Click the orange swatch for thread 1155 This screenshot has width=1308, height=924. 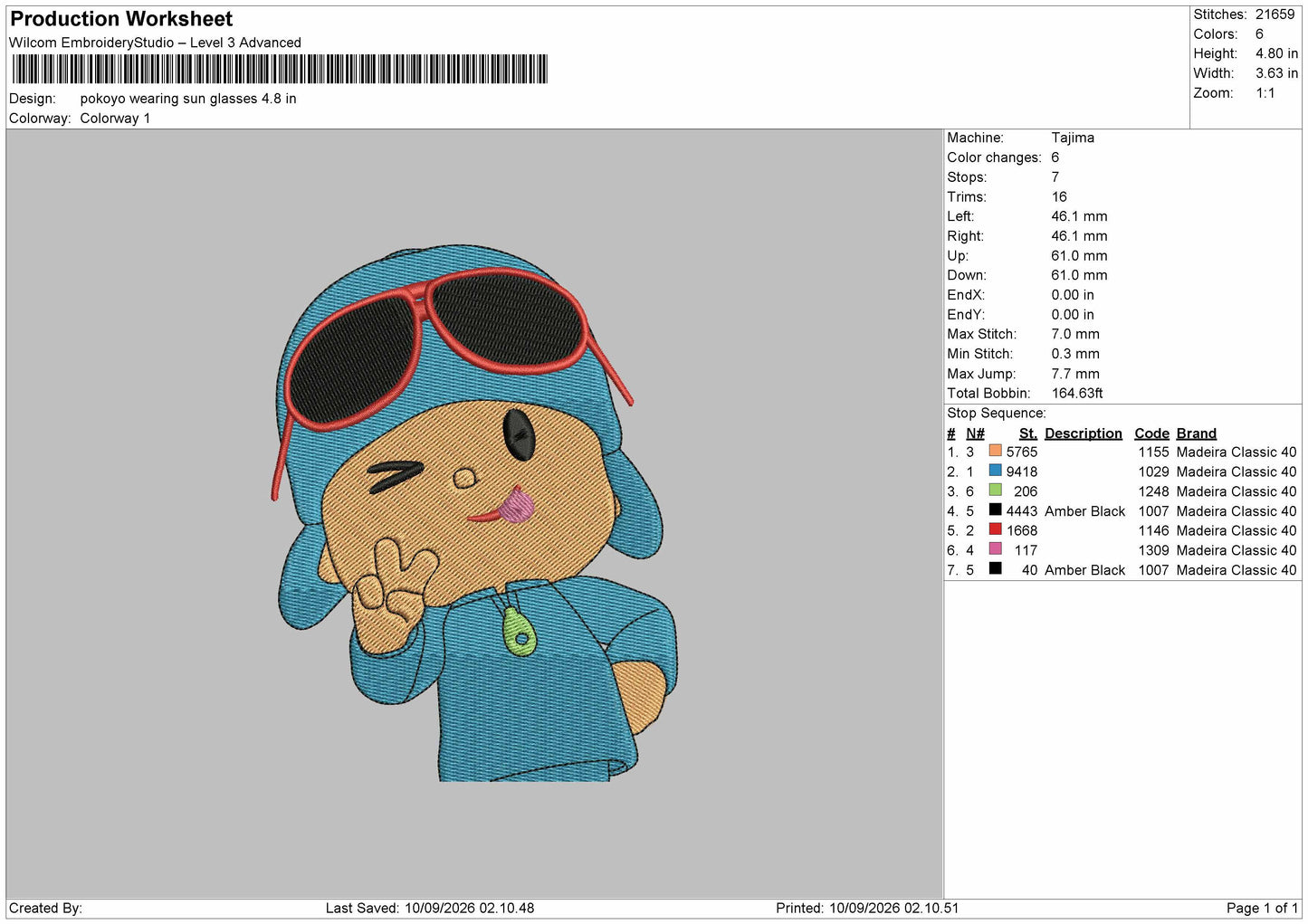click(995, 451)
